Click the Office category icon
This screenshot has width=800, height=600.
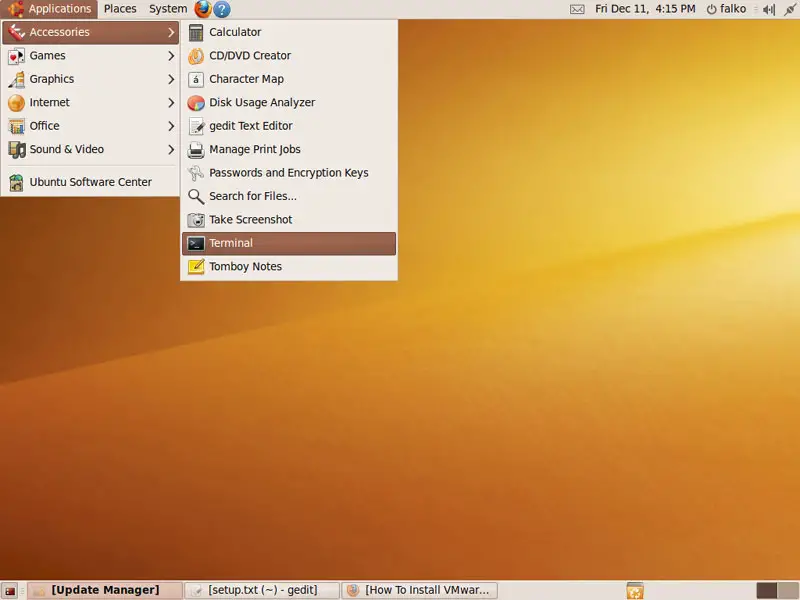16,126
